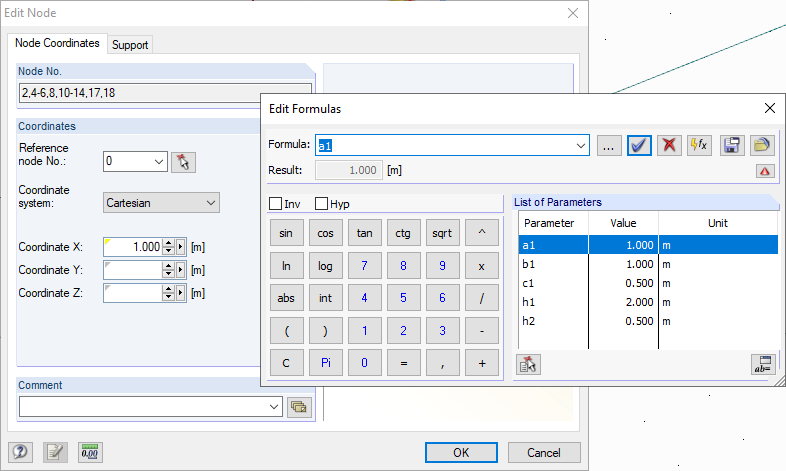The width and height of the screenshot is (786, 471).
Task: Open comment library icon beside Comment field
Action: tap(298, 407)
